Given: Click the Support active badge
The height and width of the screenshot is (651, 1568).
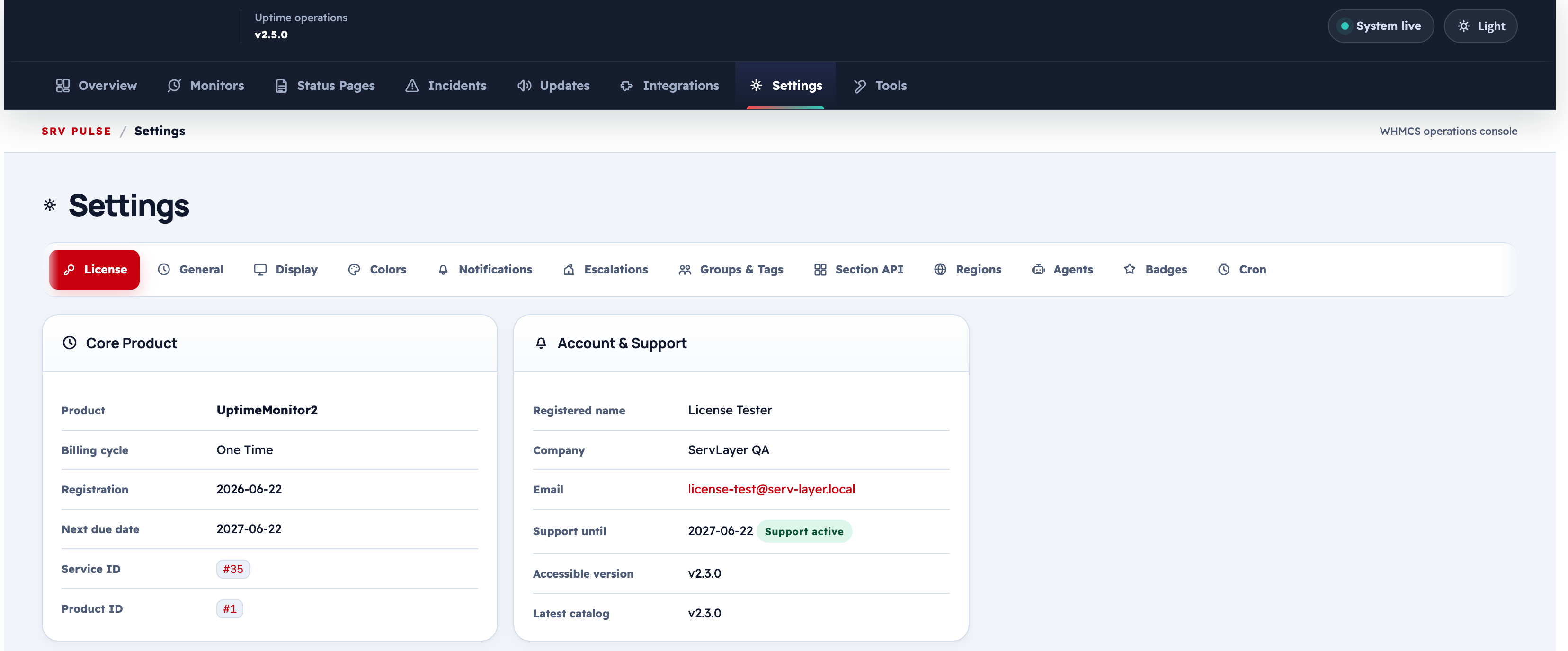Looking at the screenshot, I should pos(804,531).
